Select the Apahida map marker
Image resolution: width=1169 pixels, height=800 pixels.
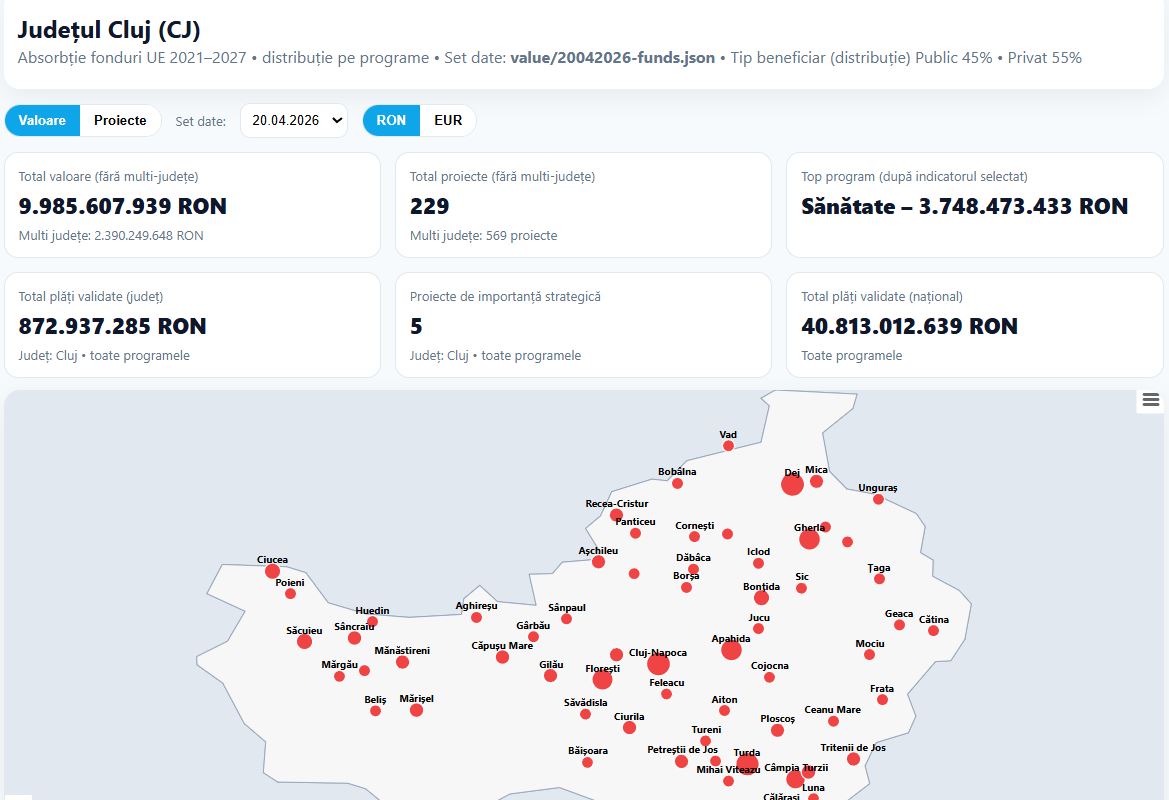[731, 650]
